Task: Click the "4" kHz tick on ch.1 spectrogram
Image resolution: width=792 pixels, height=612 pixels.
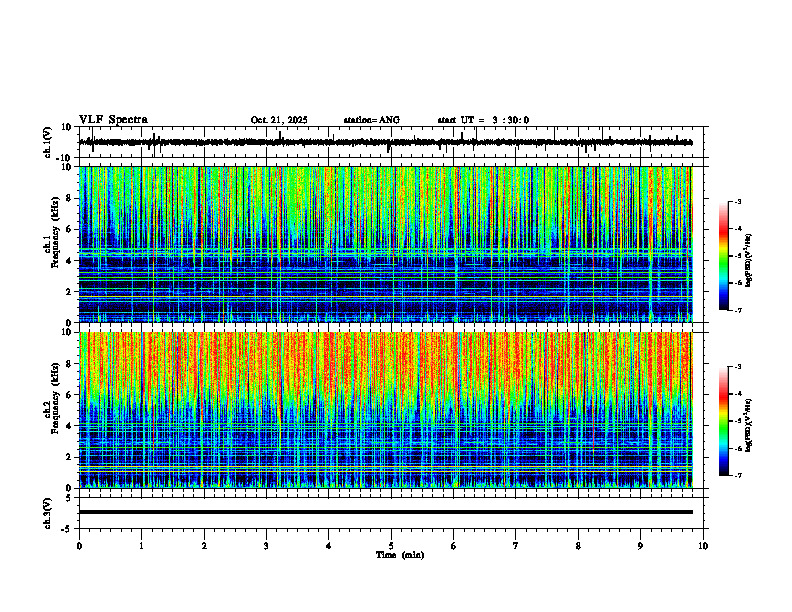Action: [70, 261]
